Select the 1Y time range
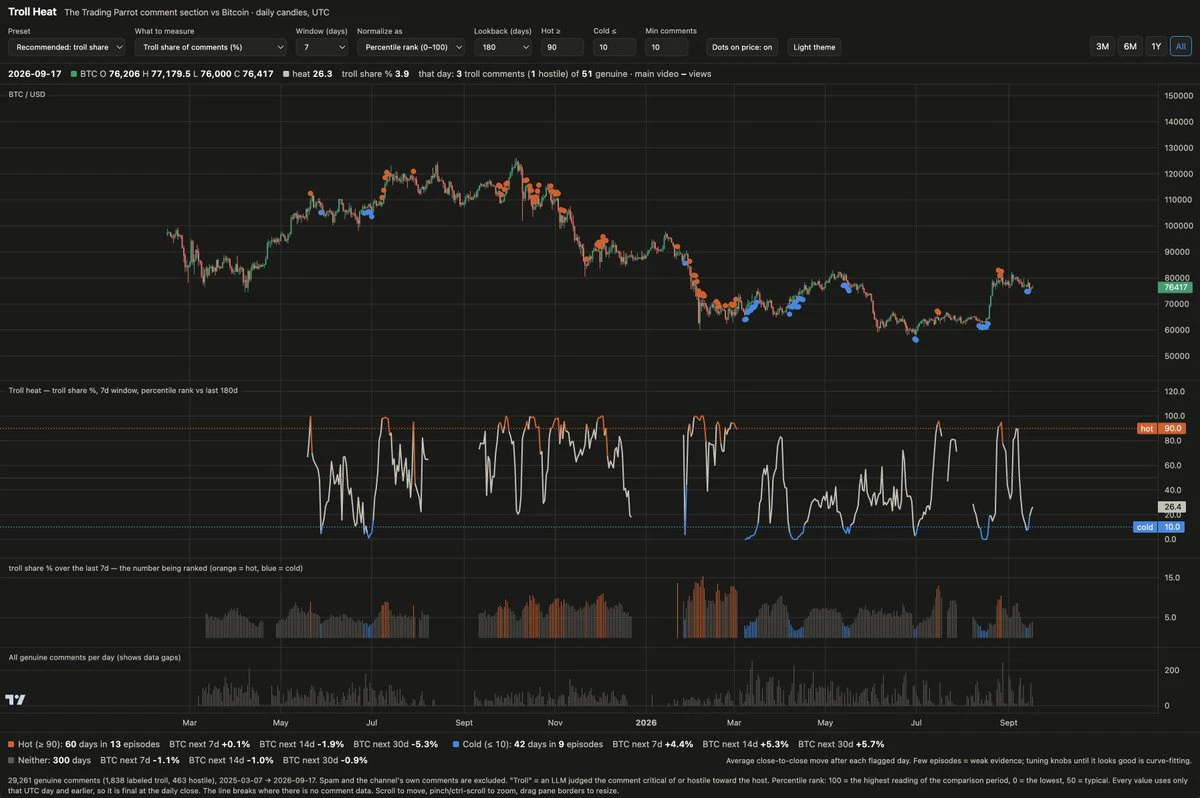 click(1155, 47)
